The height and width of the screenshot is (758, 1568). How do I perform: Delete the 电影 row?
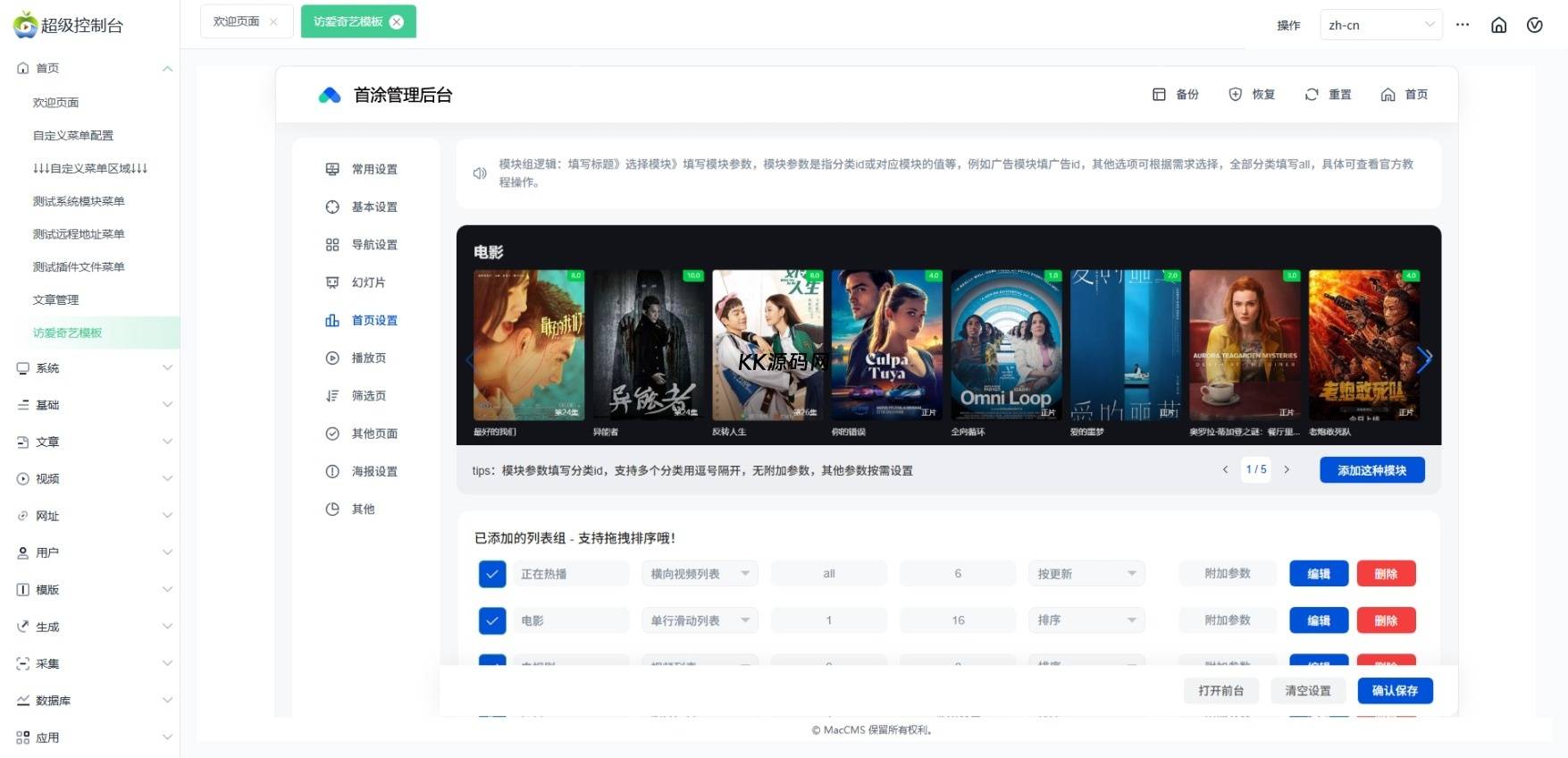tap(1386, 620)
